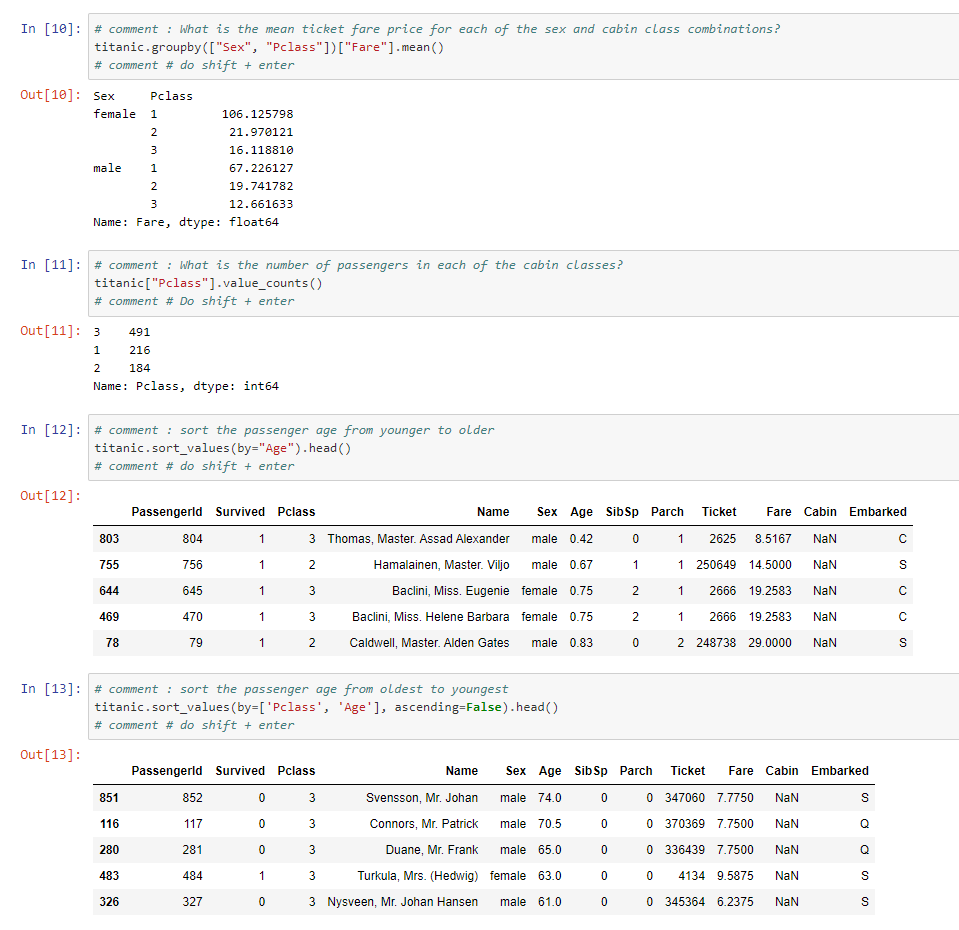Click into the groupby code cell In [10]
Screen dimensions: 959x930
click(x=520, y=47)
